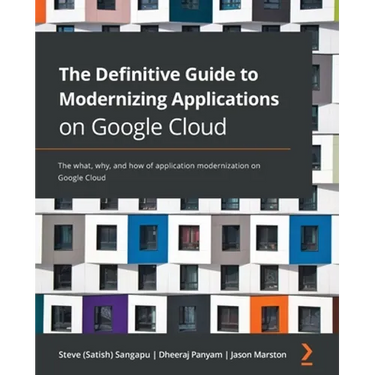Click author name Dheeraj Panyam
The height and width of the screenshot is (375, 375).
coord(190,355)
